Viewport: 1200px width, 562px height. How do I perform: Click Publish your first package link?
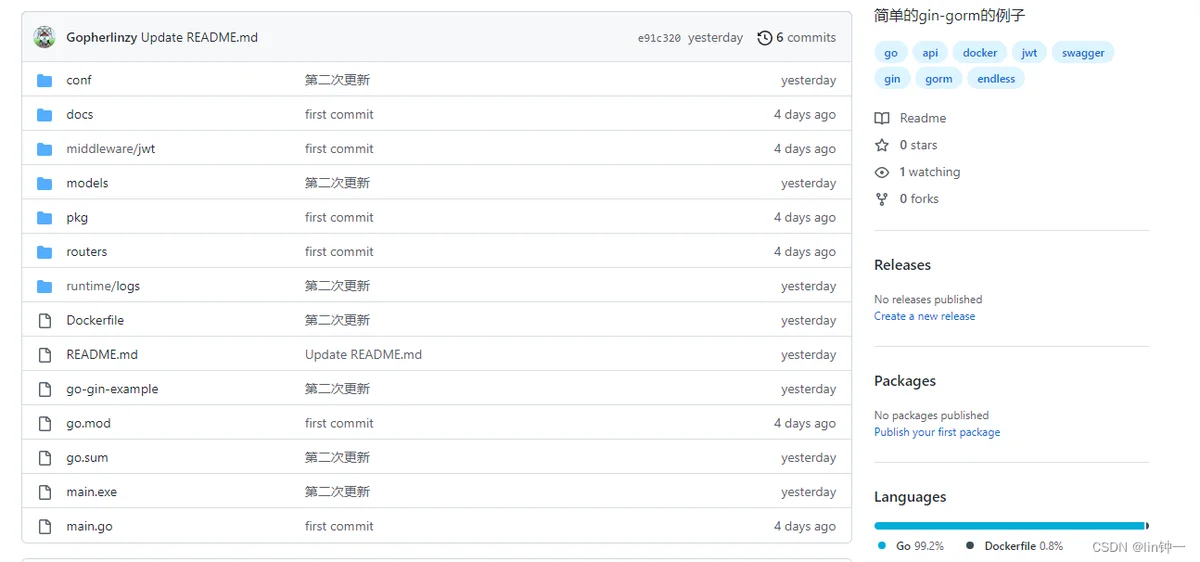(x=937, y=432)
